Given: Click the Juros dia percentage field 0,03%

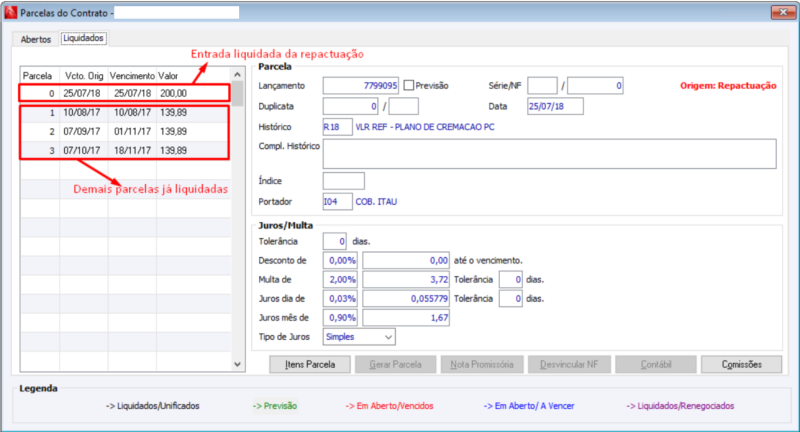Looking at the screenshot, I should (340, 299).
